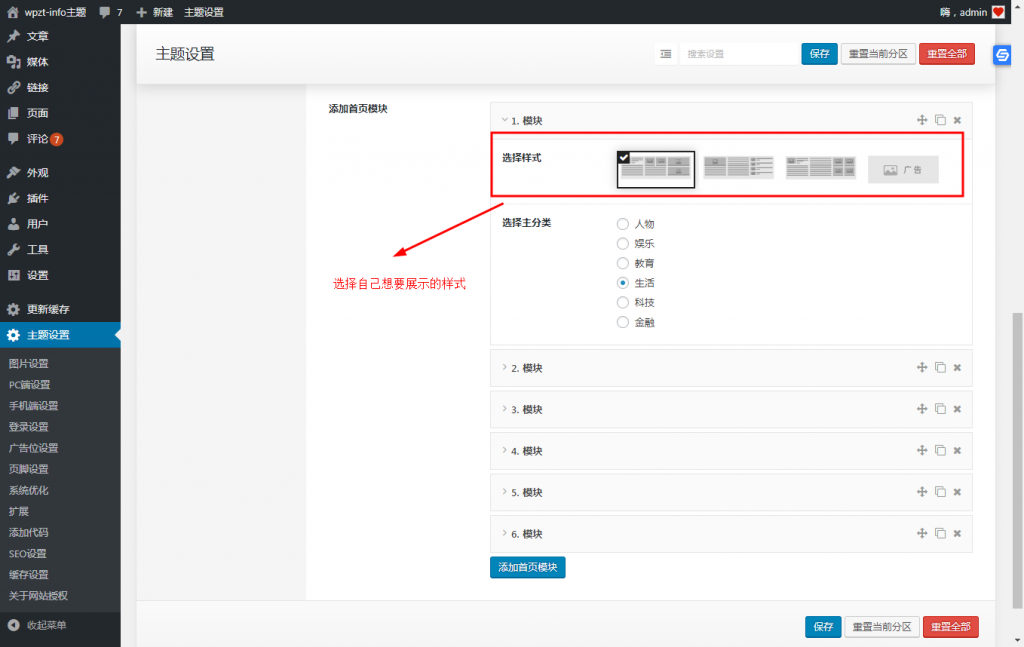Click the expand-all list icon beside search box

665,54
